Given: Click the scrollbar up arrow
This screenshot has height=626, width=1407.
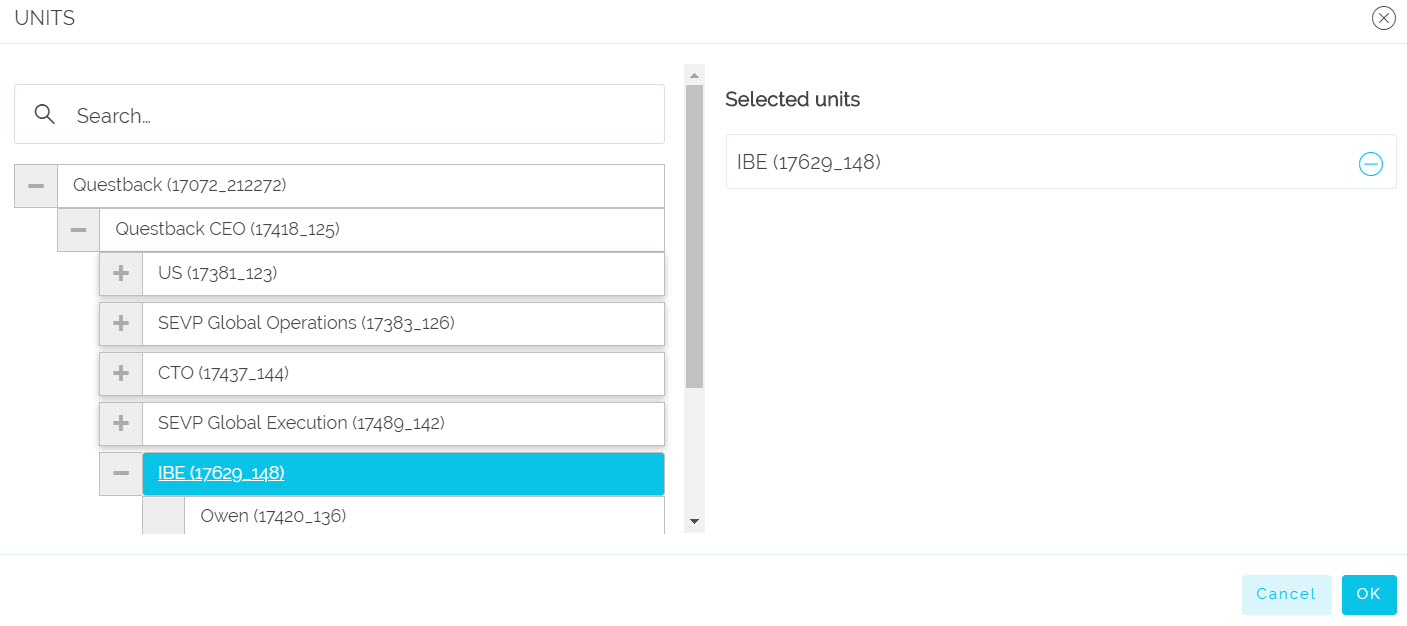Looking at the screenshot, I should point(694,75).
